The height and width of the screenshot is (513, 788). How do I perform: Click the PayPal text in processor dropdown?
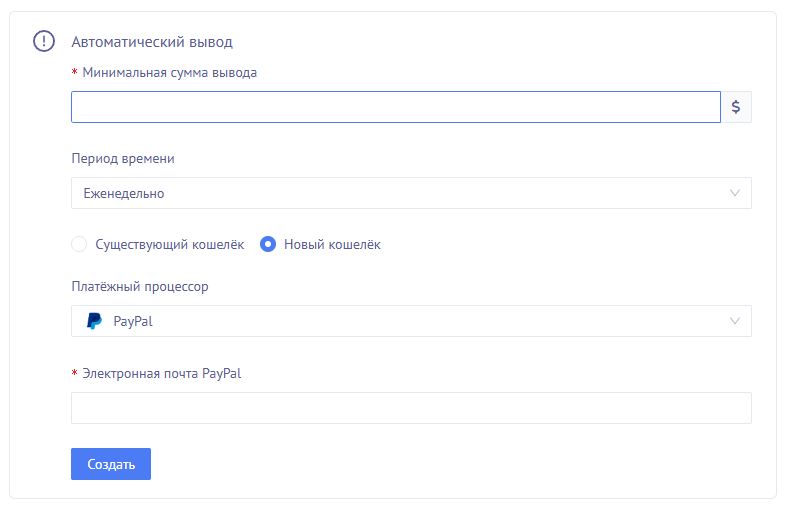click(133, 321)
